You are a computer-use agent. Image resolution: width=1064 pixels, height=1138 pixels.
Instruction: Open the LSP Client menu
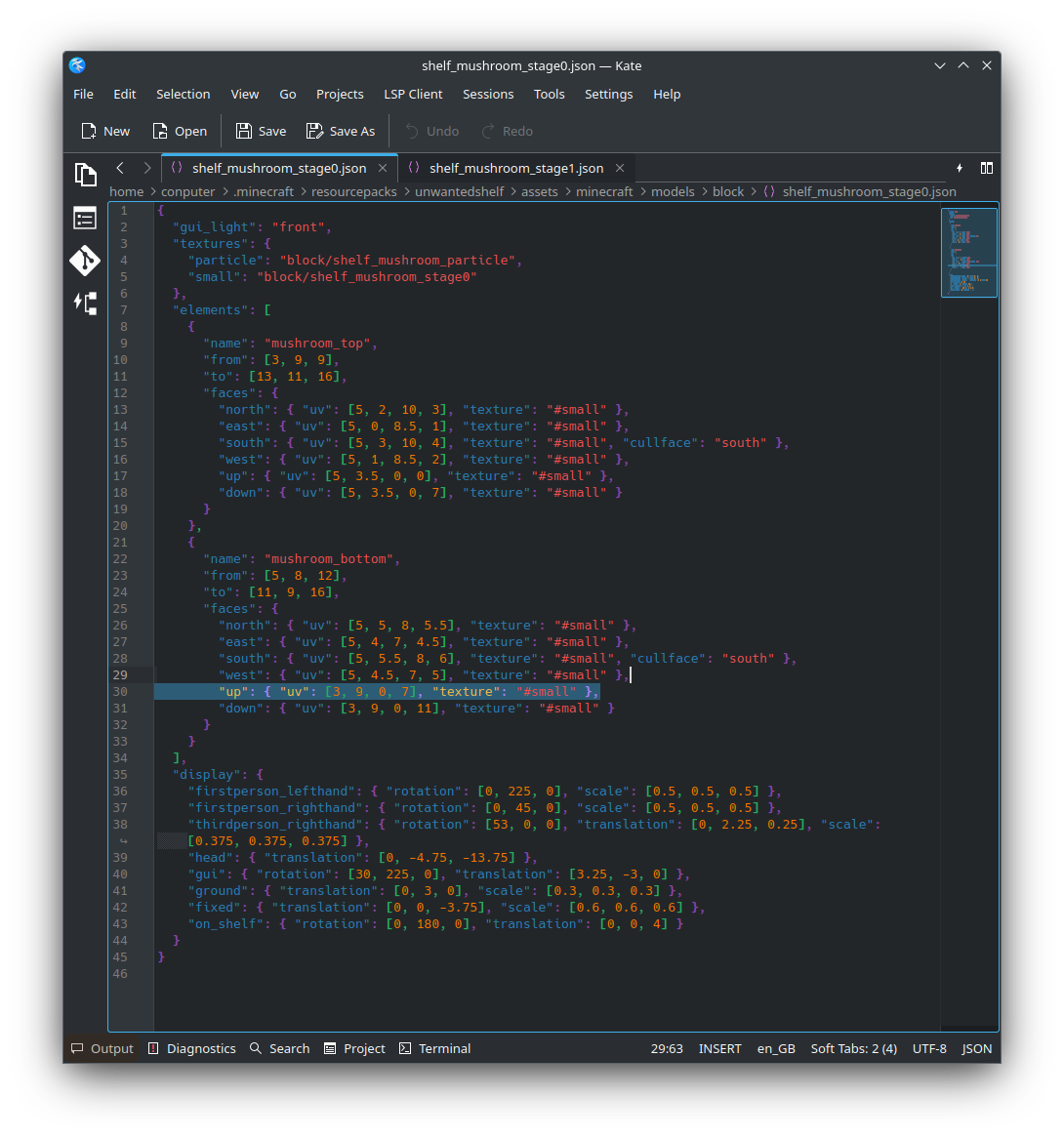click(413, 95)
